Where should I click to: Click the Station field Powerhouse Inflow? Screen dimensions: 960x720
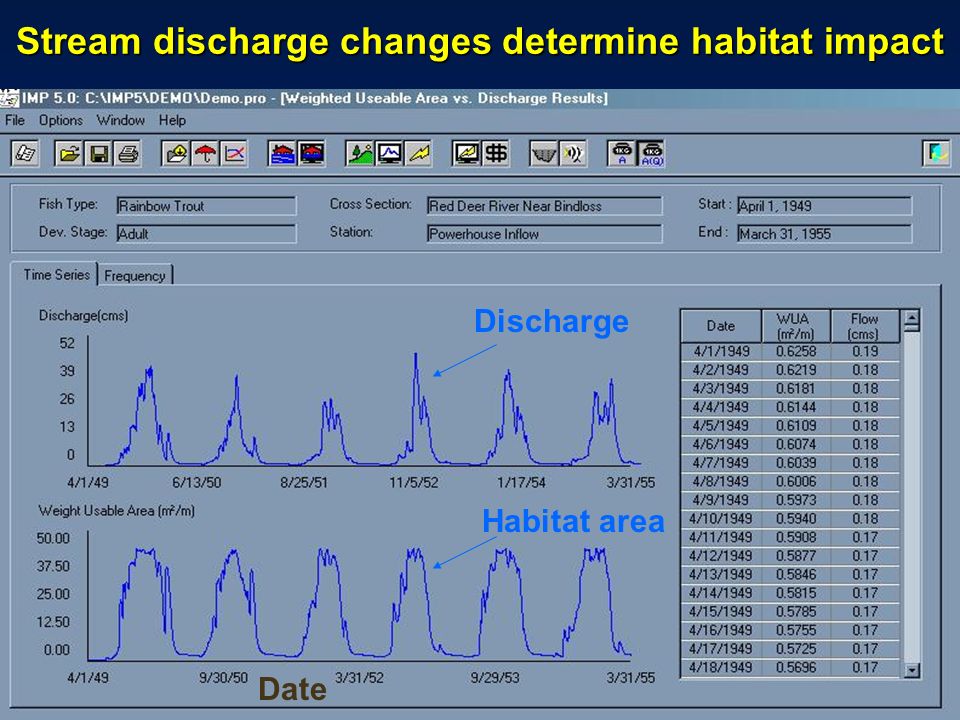544,233
